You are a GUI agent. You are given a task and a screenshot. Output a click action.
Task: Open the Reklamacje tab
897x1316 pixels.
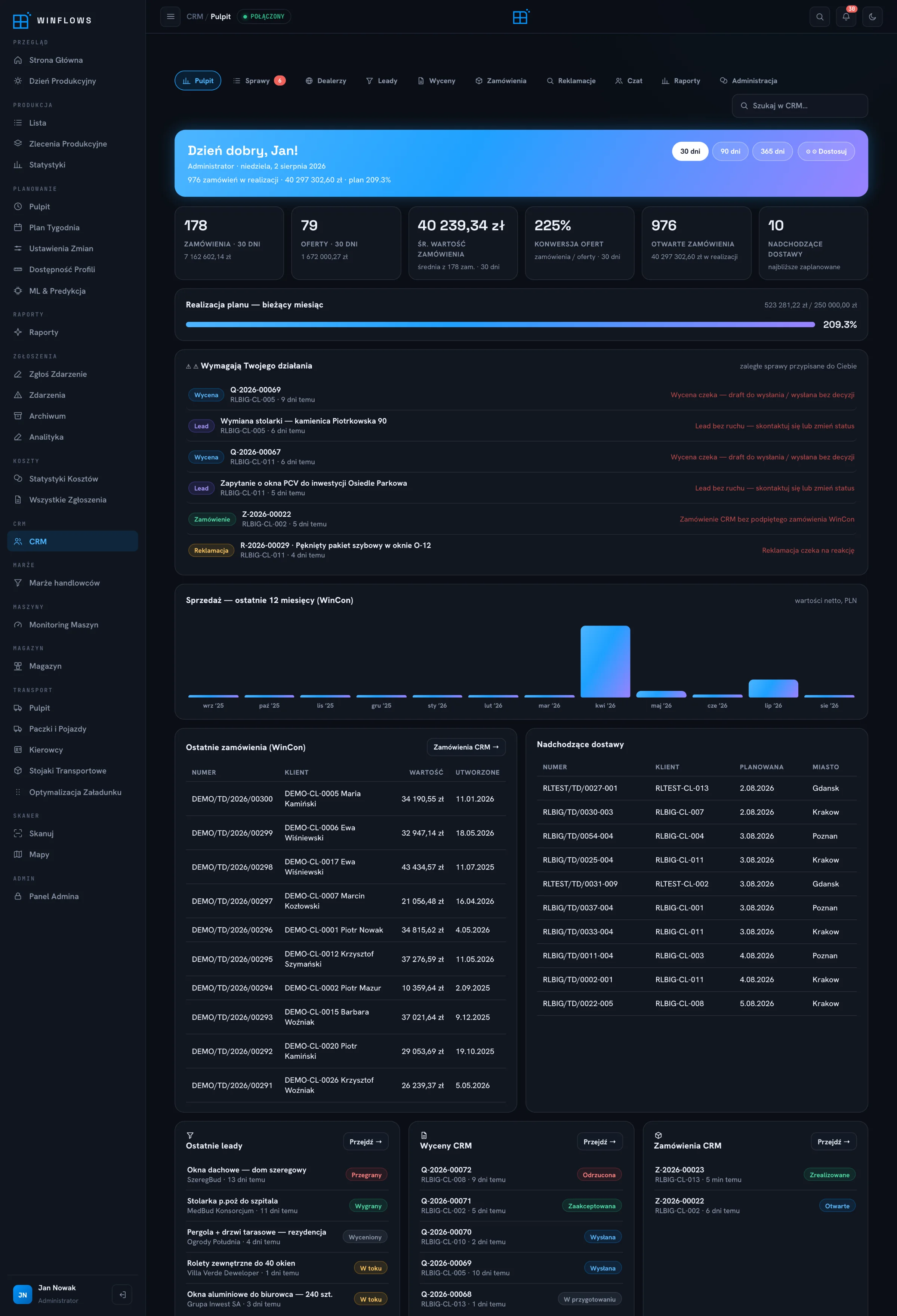pos(571,81)
